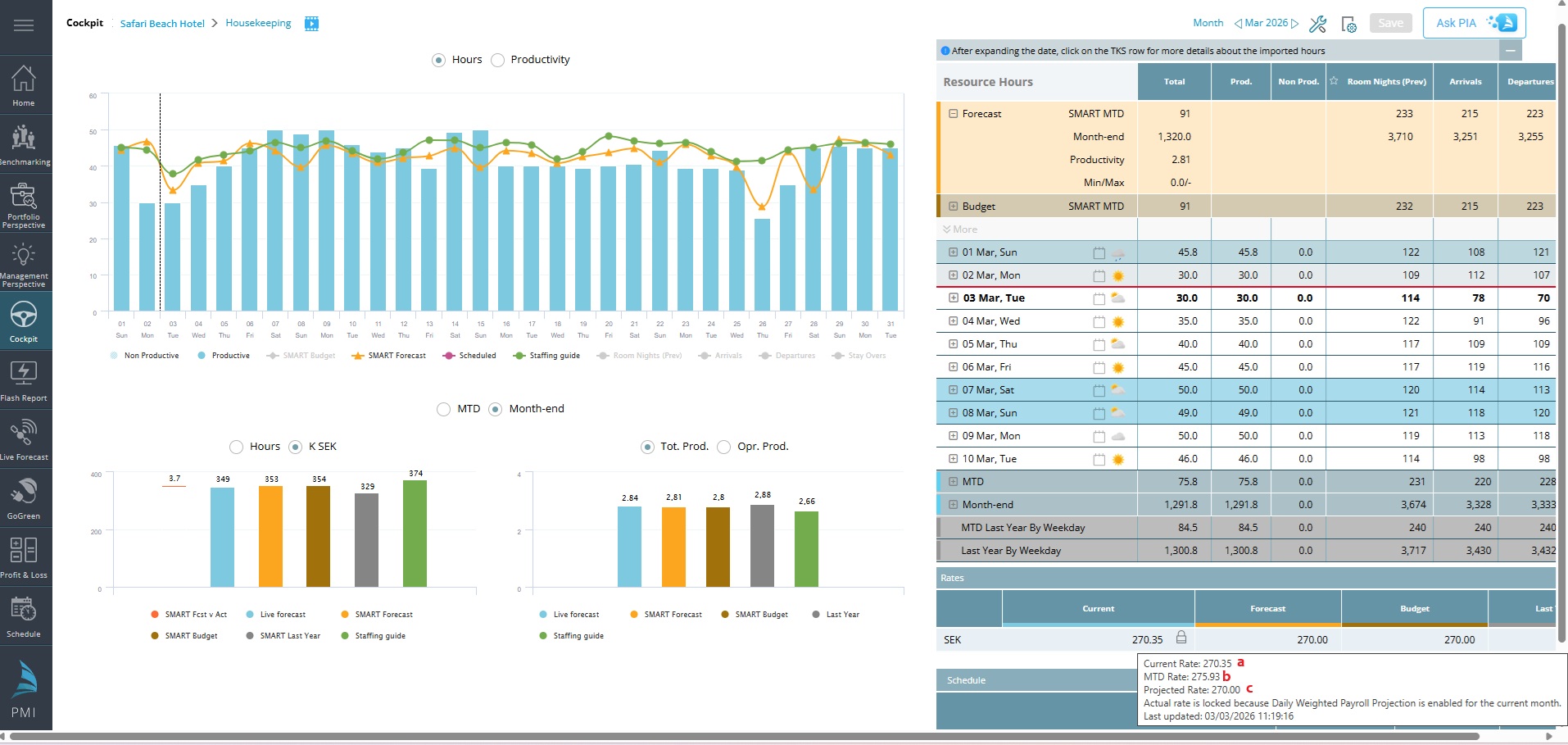1568x745 pixels.
Task: Expand the 01 Mar, Sun row
Action: pyautogui.click(x=953, y=252)
